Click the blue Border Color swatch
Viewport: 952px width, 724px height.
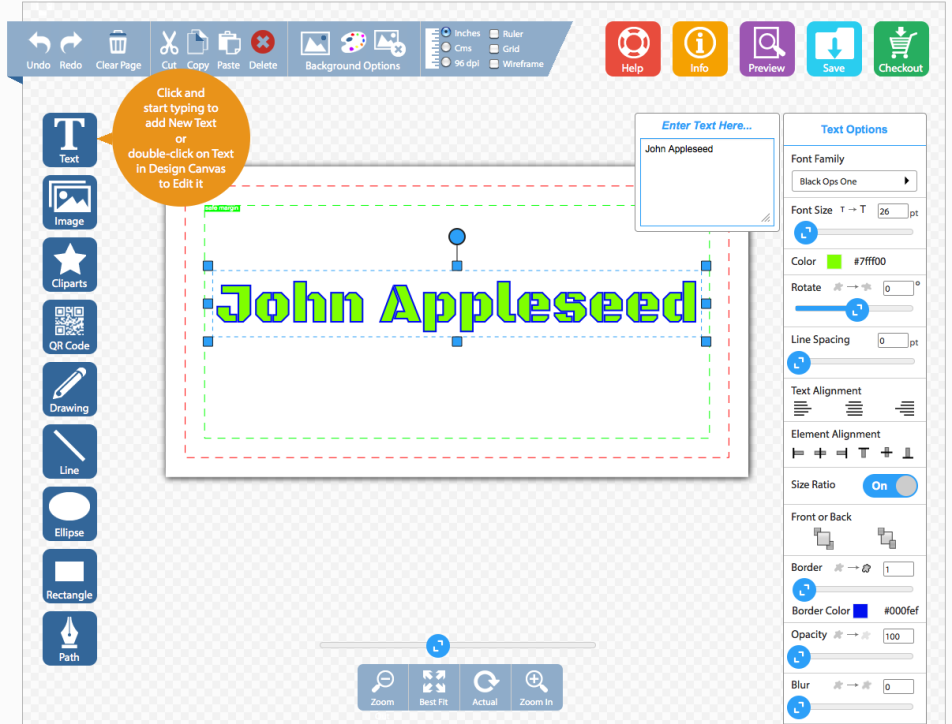860,611
